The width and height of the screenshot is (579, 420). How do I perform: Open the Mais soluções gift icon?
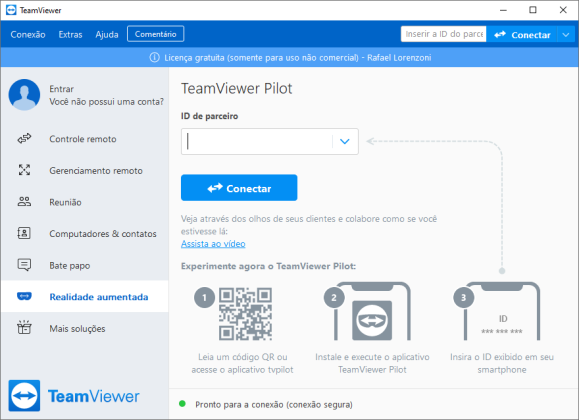24,328
